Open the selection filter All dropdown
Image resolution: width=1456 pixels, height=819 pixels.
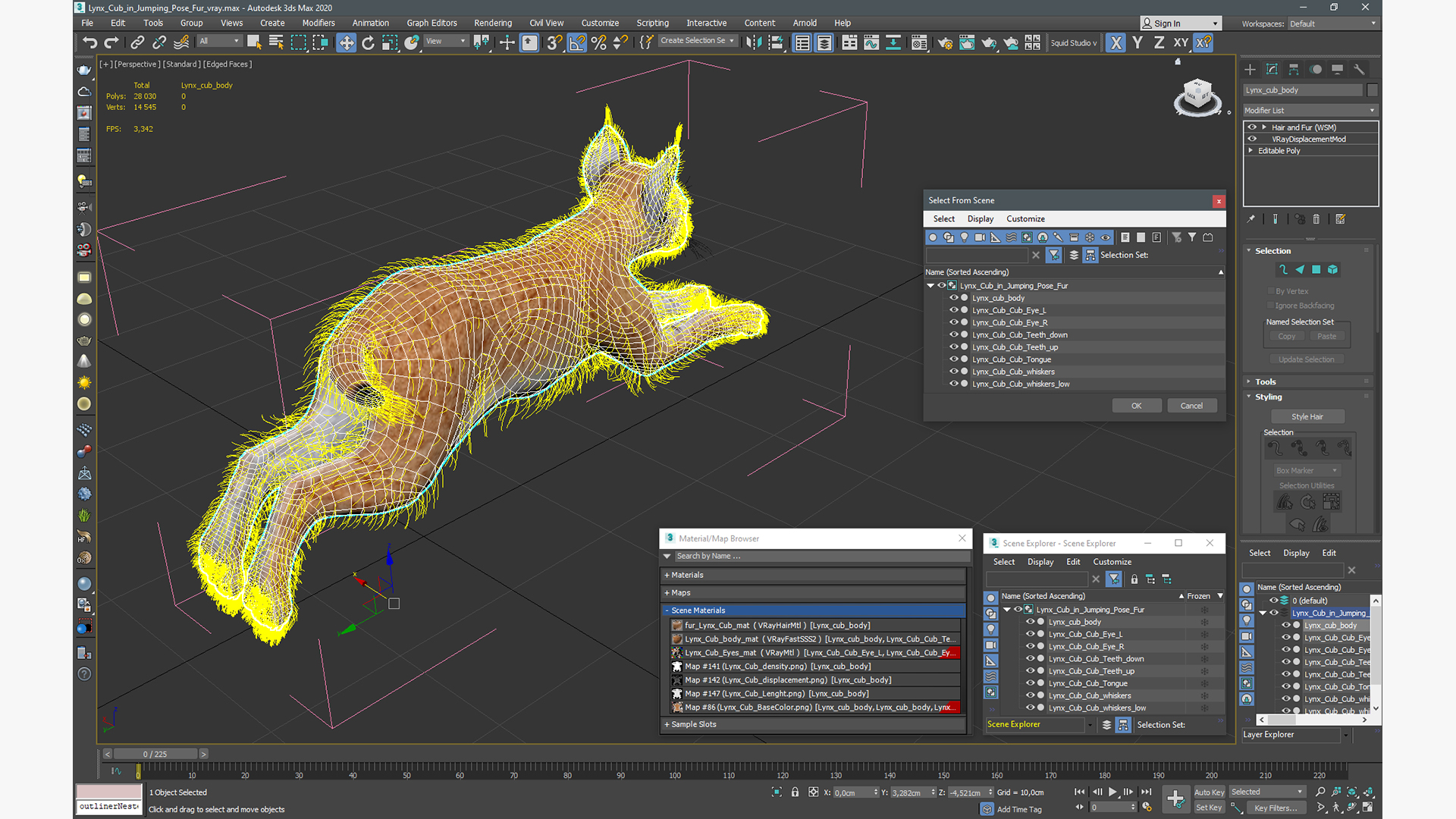pos(219,42)
